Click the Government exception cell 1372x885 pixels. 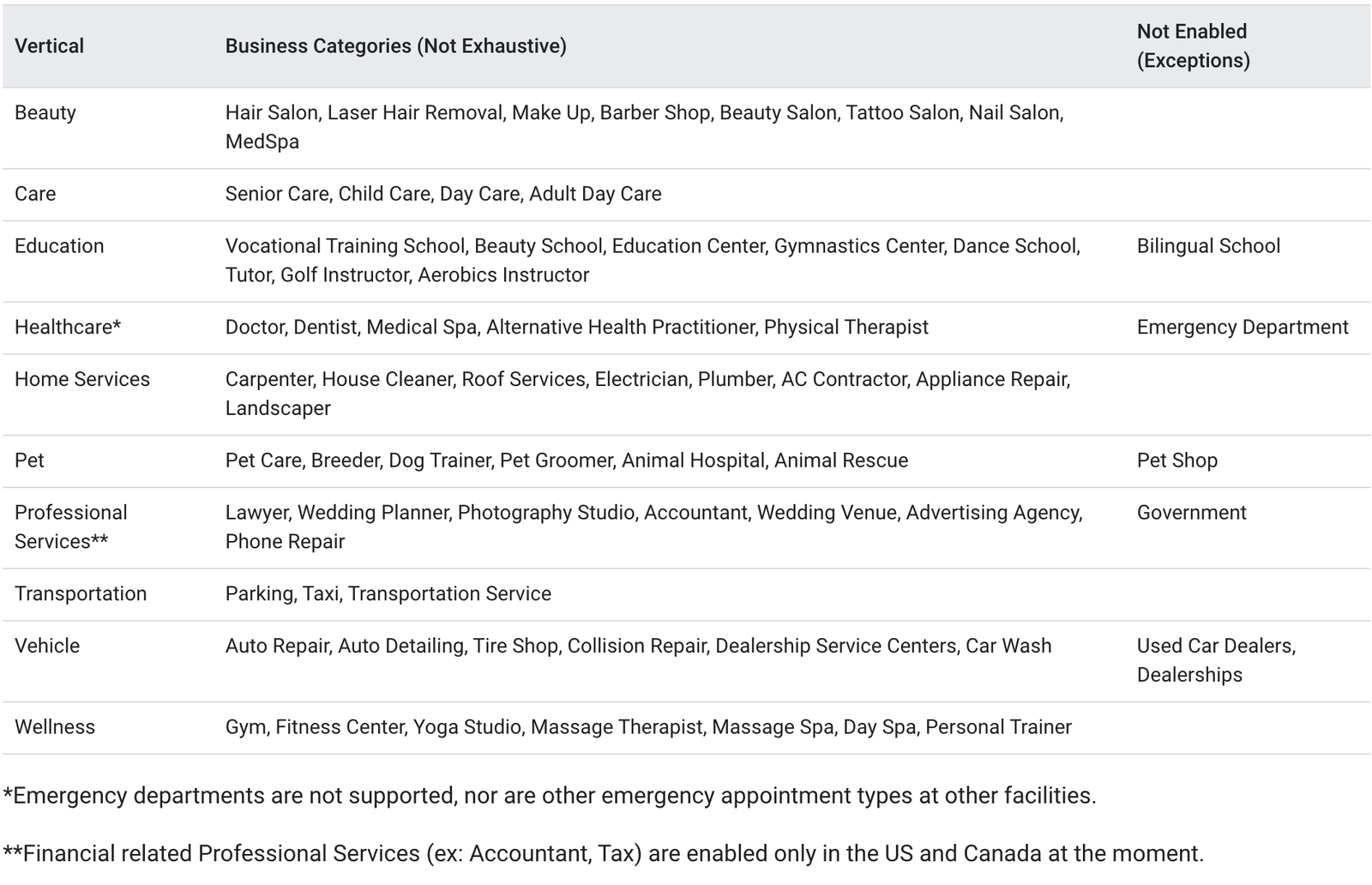coord(1191,513)
